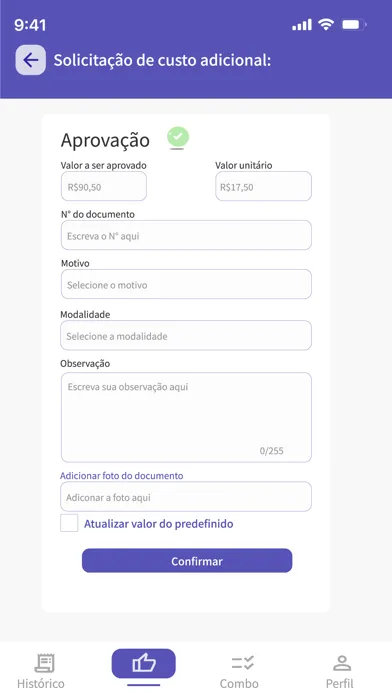This screenshot has width=392, height=696.
Task: Open the Combo checklist icon
Action: click(x=242, y=663)
